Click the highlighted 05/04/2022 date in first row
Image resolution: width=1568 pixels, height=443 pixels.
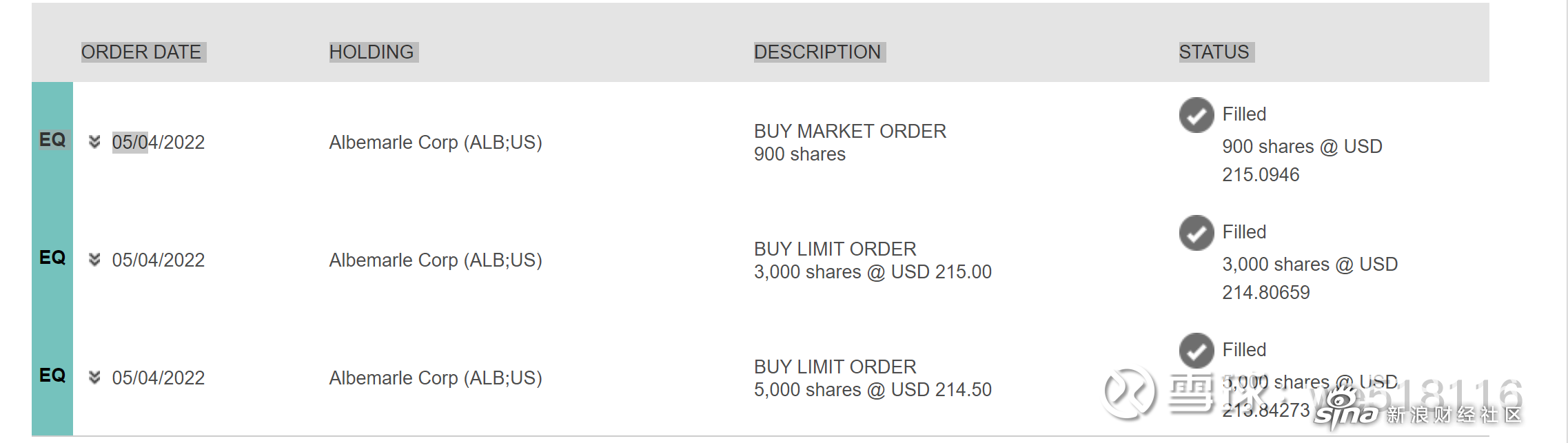tap(159, 143)
